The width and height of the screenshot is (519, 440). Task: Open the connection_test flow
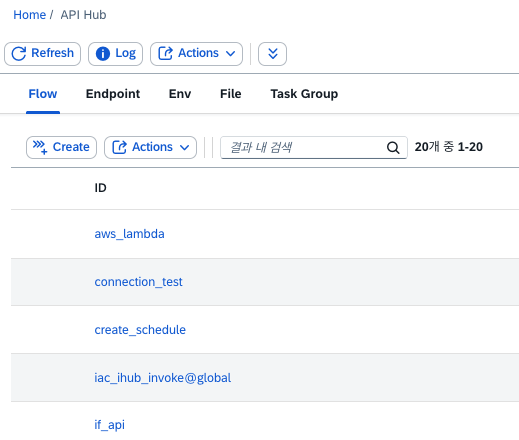point(138,282)
